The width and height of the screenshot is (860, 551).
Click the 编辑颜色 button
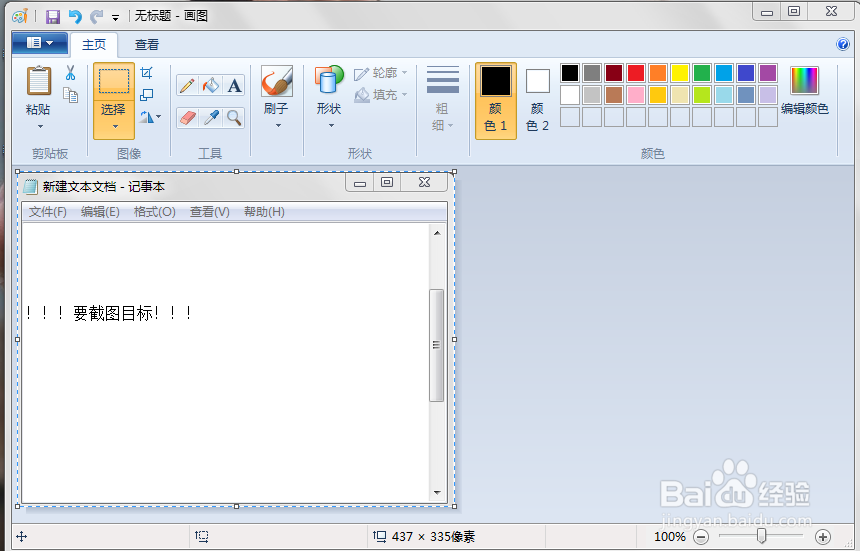805,91
